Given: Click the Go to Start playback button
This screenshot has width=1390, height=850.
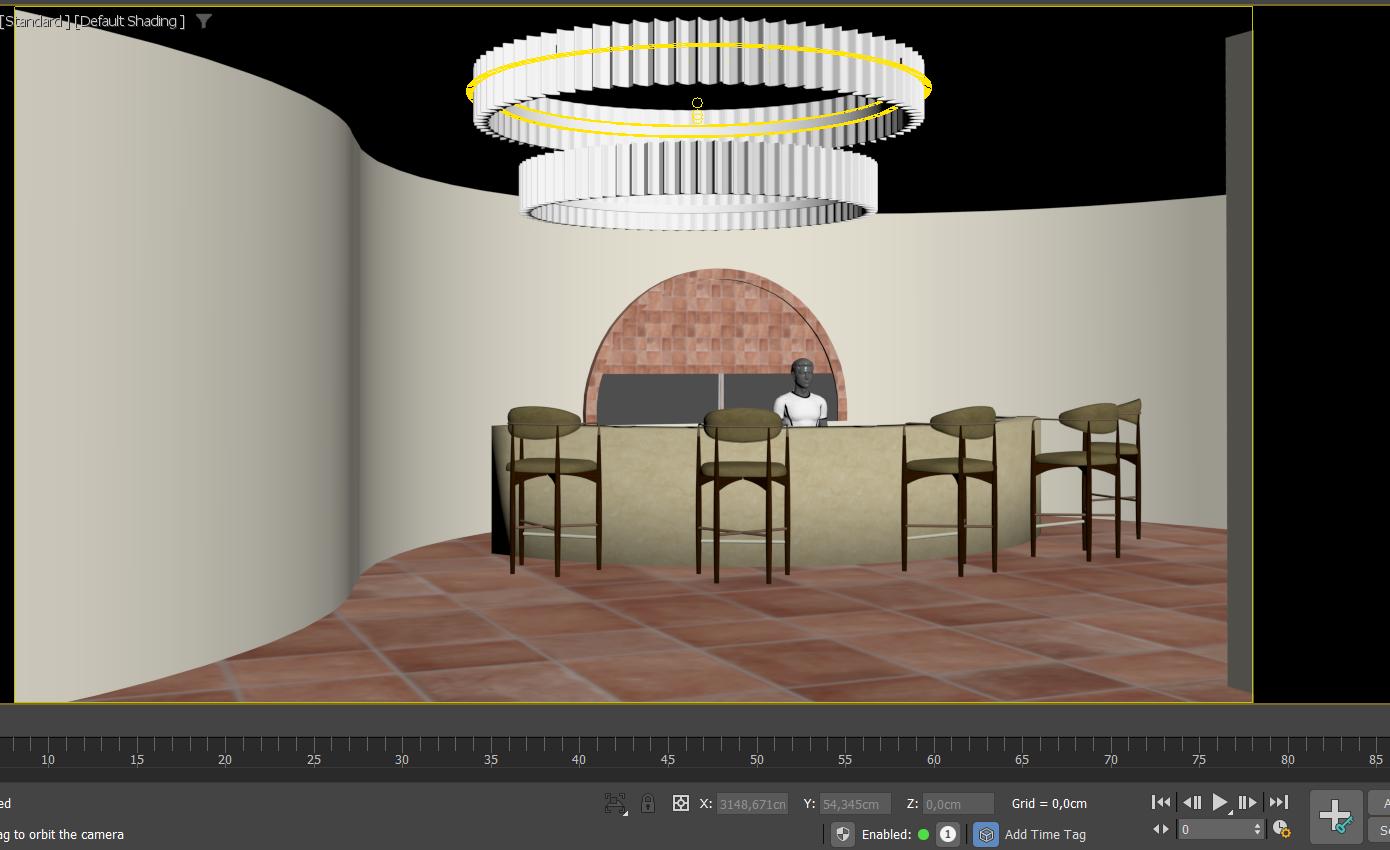Looking at the screenshot, I should click(1161, 802).
